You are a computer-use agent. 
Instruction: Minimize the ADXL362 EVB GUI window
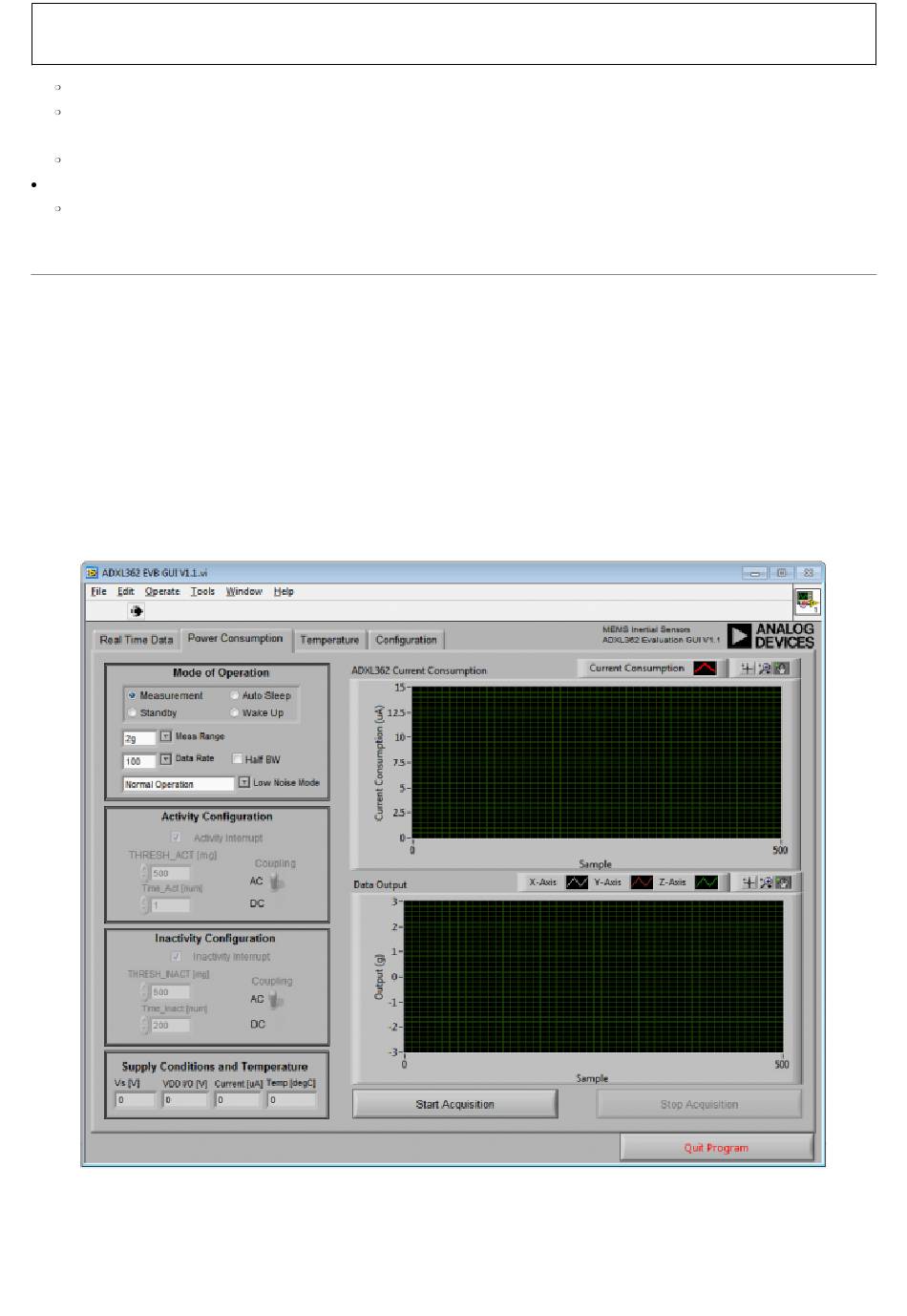click(755, 573)
